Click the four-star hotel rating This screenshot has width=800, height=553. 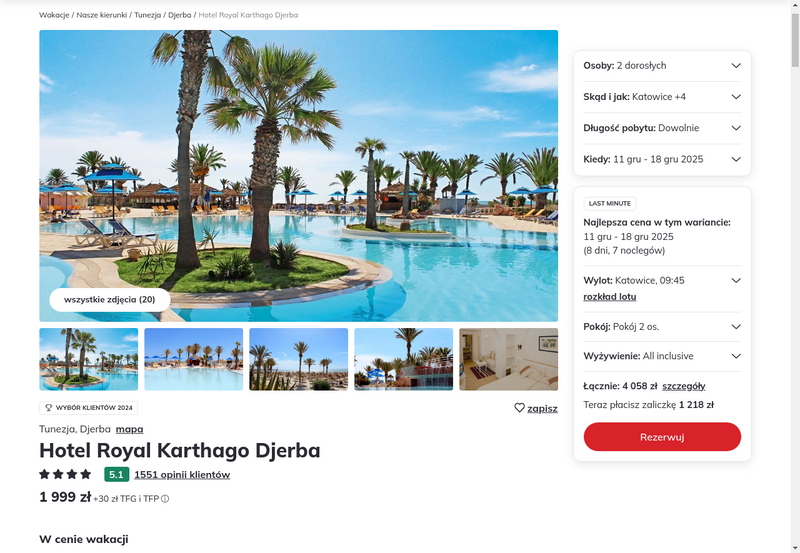(65, 474)
